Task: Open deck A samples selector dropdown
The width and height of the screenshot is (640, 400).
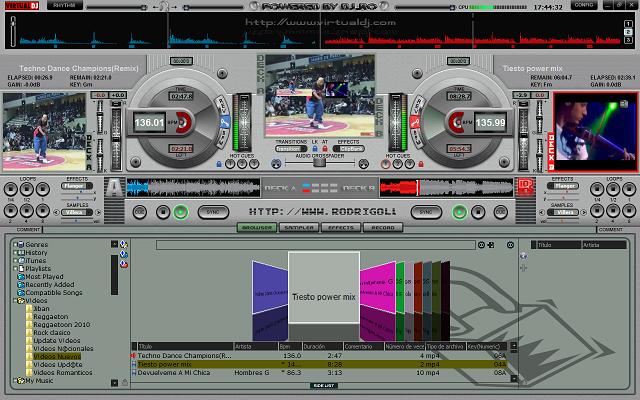Action: point(77,213)
